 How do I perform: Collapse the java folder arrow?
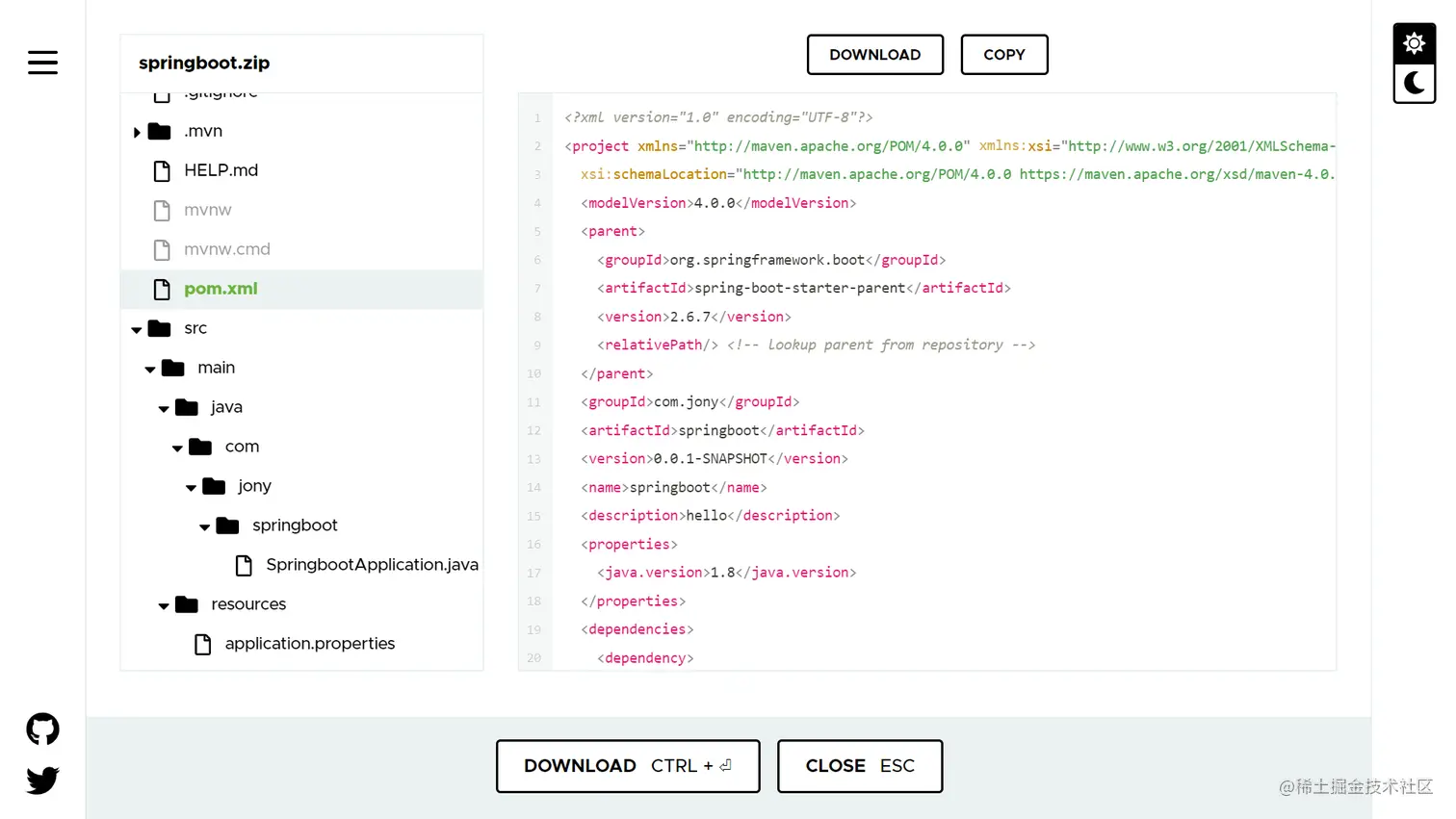[x=164, y=409]
